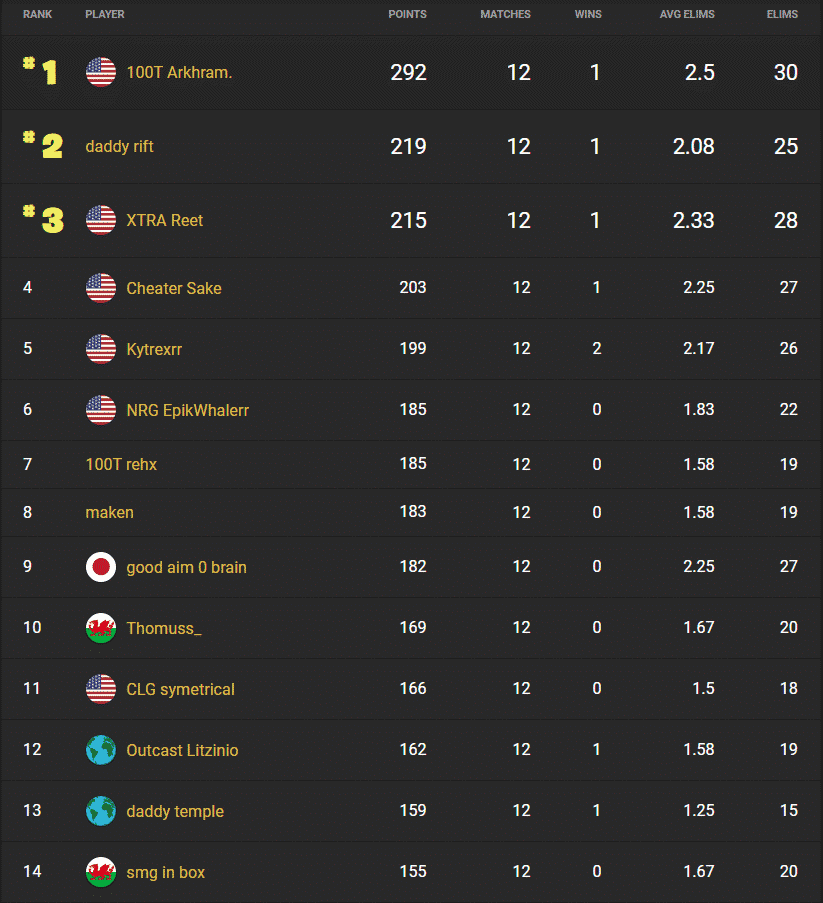Screen dimensions: 823x903
Task: Click the globe icon next to daddy temple
Action: click(x=101, y=811)
